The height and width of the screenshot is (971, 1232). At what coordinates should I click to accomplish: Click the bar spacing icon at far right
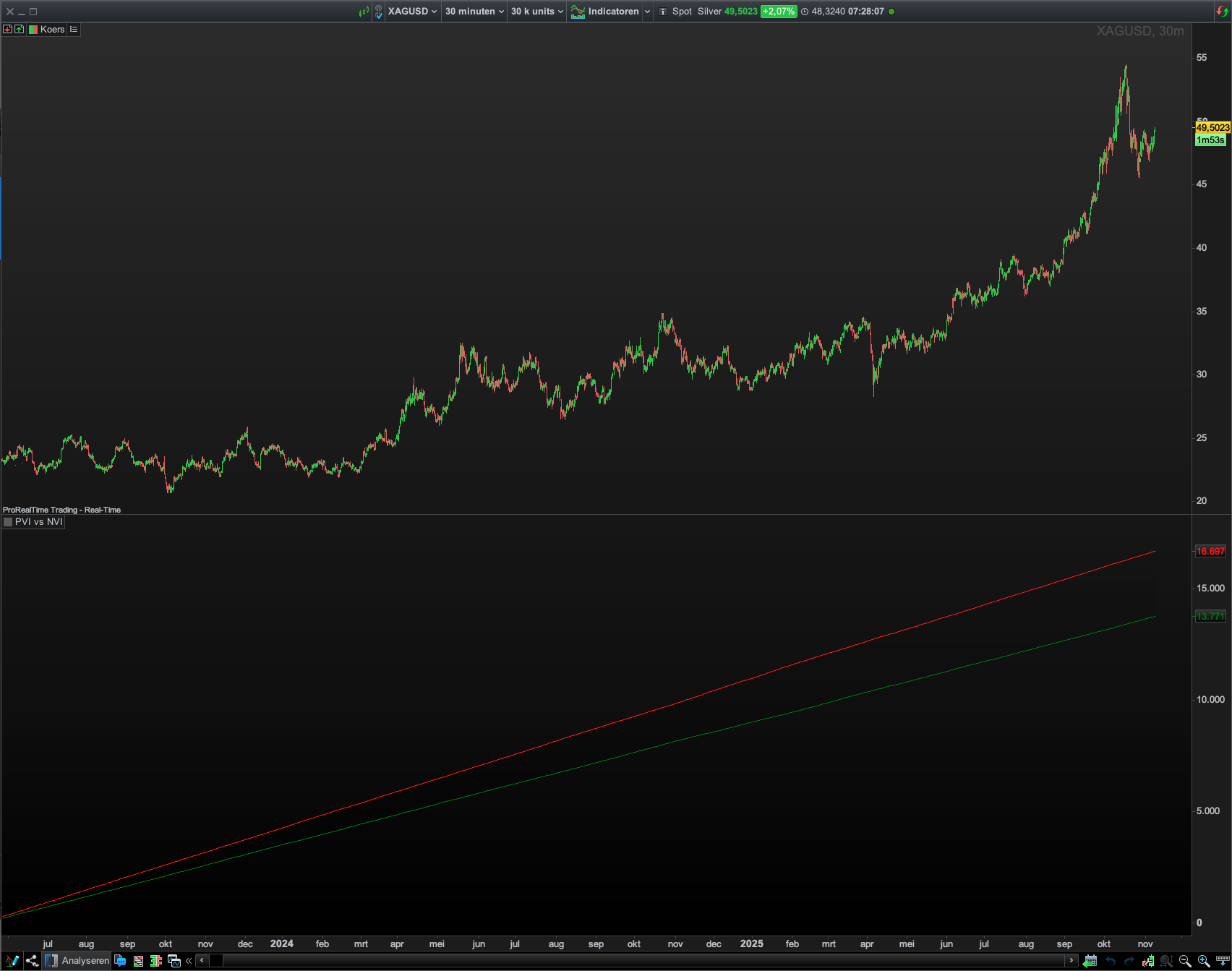(1223, 961)
